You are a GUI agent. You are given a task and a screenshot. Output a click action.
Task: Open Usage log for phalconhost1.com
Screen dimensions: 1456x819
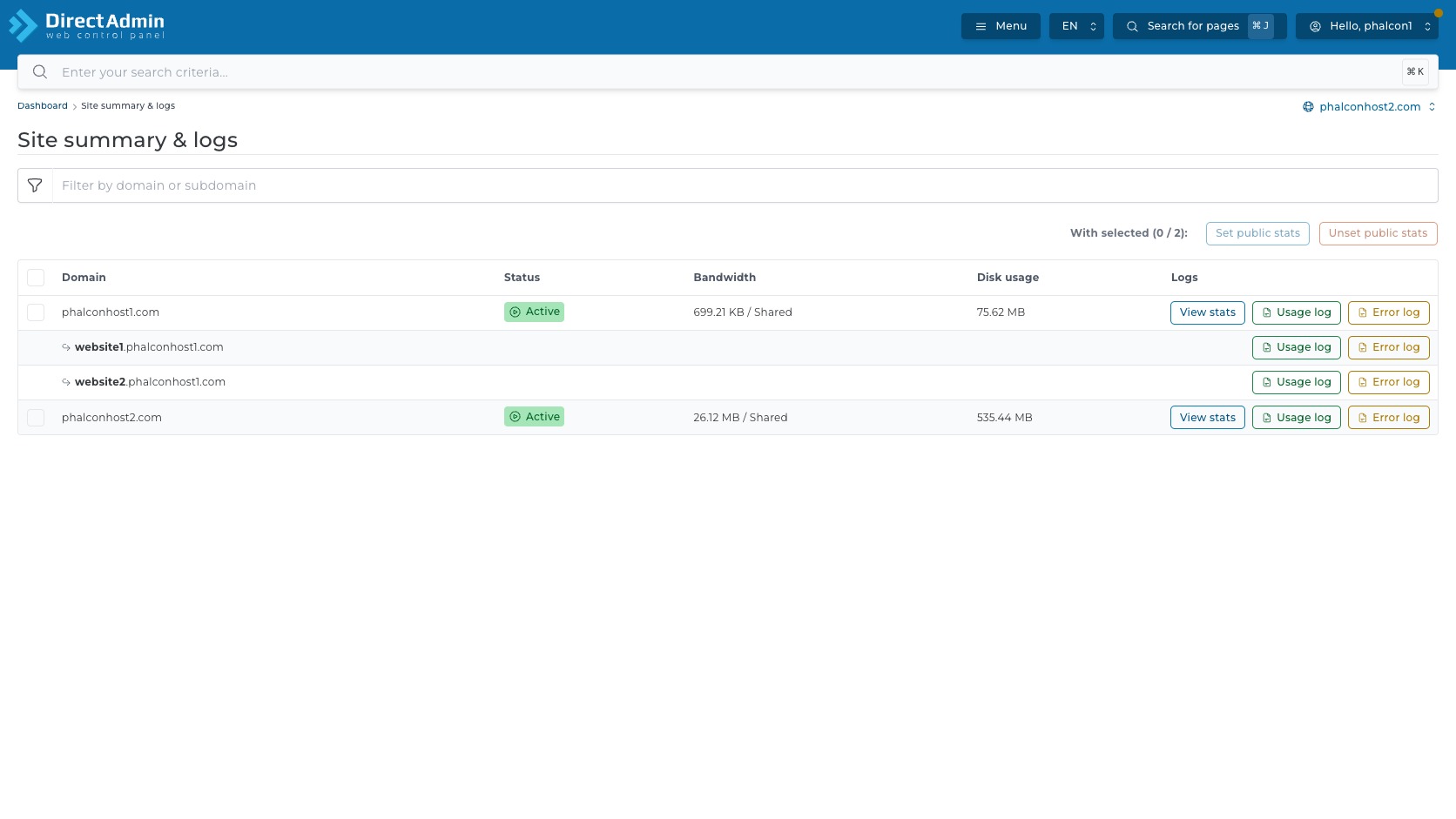coord(1296,312)
